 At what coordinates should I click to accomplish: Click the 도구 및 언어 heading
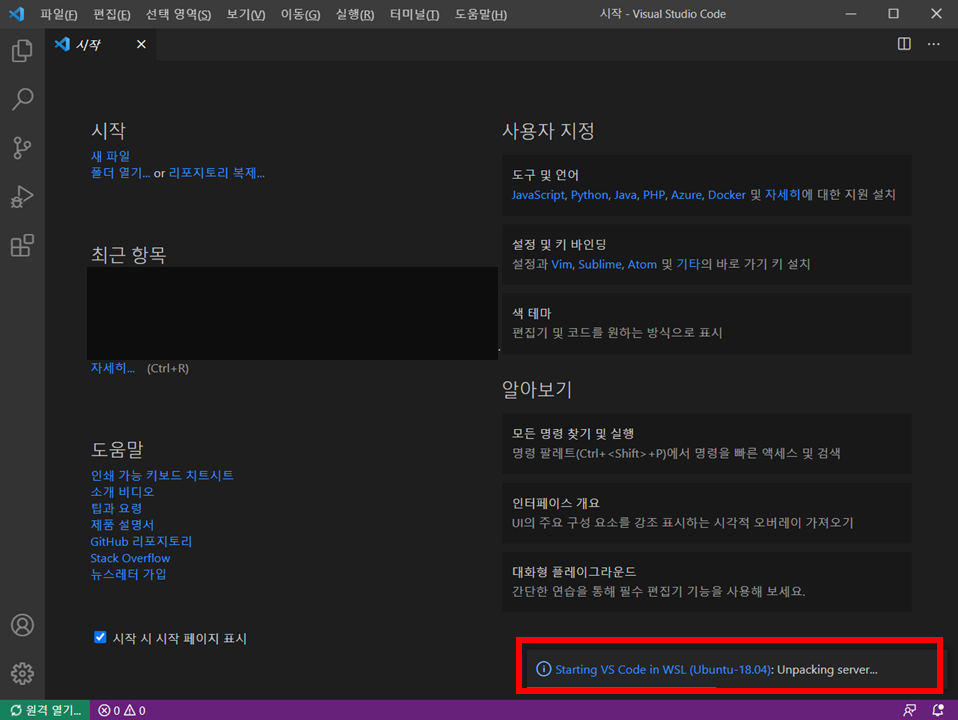(x=545, y=175)
